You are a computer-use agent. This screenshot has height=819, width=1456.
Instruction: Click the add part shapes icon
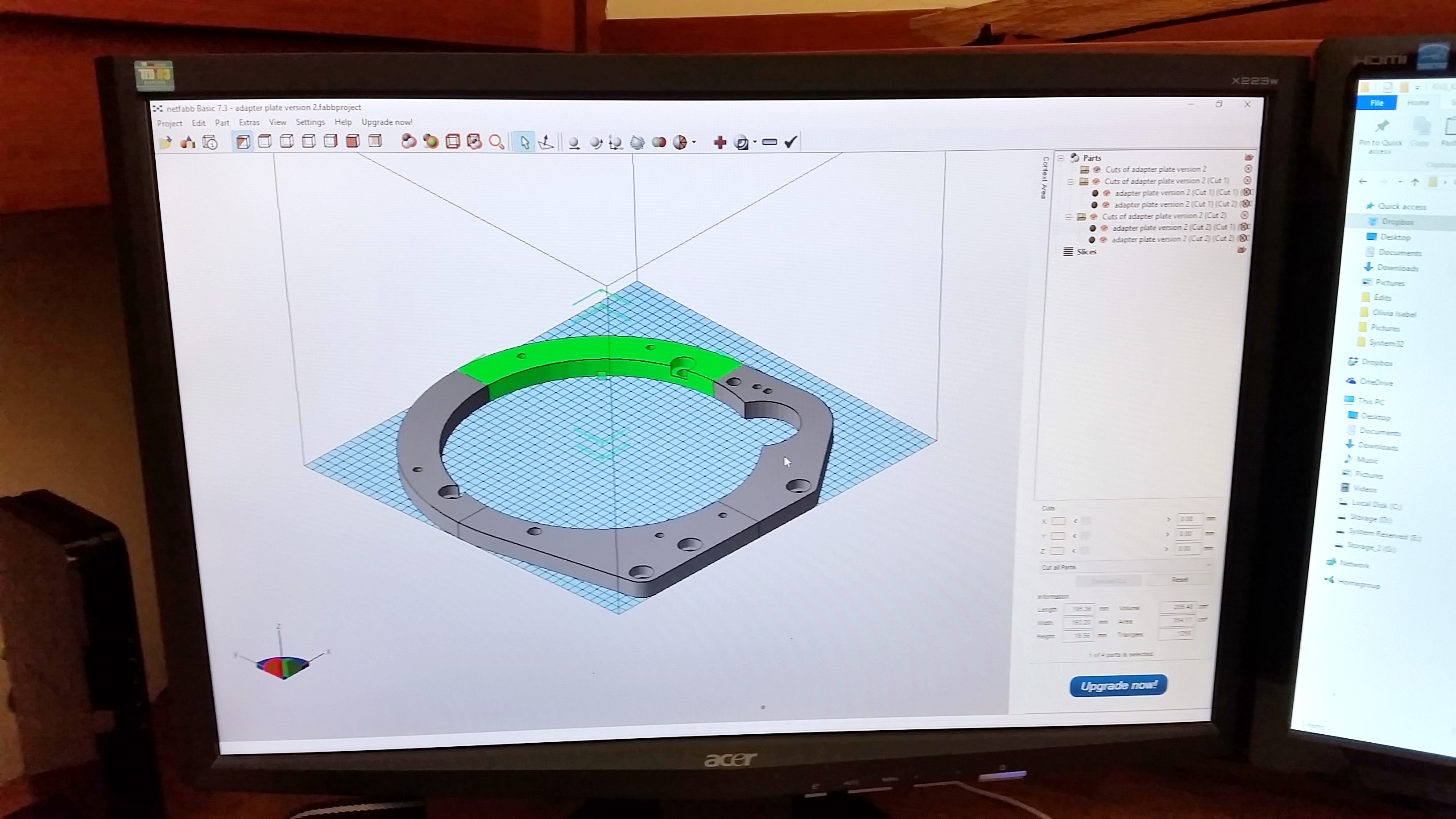click(188, 142)
